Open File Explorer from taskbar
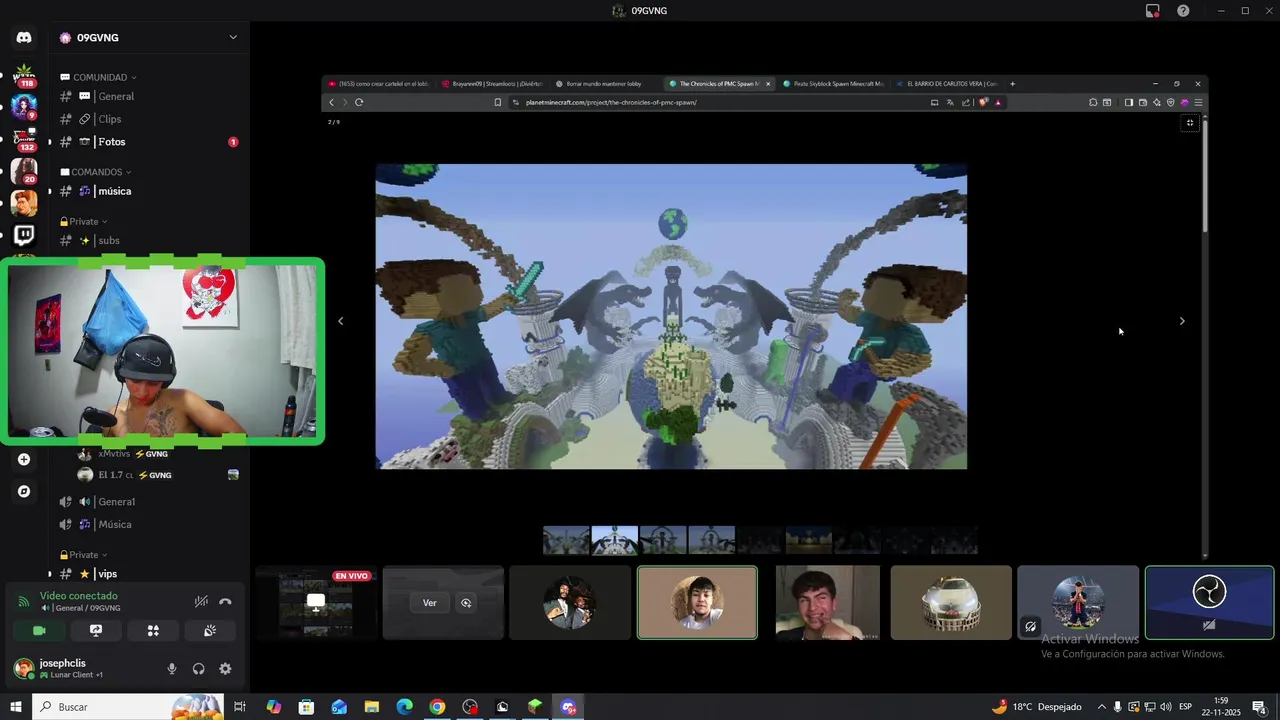1280x720 pixels. point(371,707)
